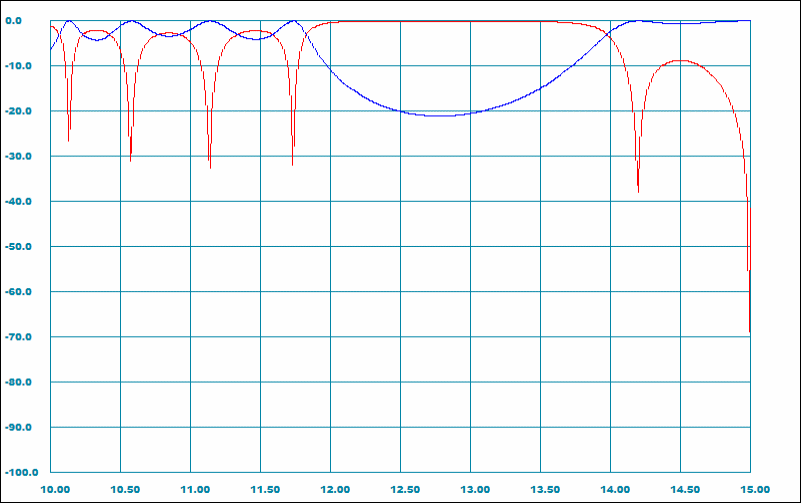Click the -100.0 y-axis label
This screenshot has width=802, height=503.
(x=21, y=472)
